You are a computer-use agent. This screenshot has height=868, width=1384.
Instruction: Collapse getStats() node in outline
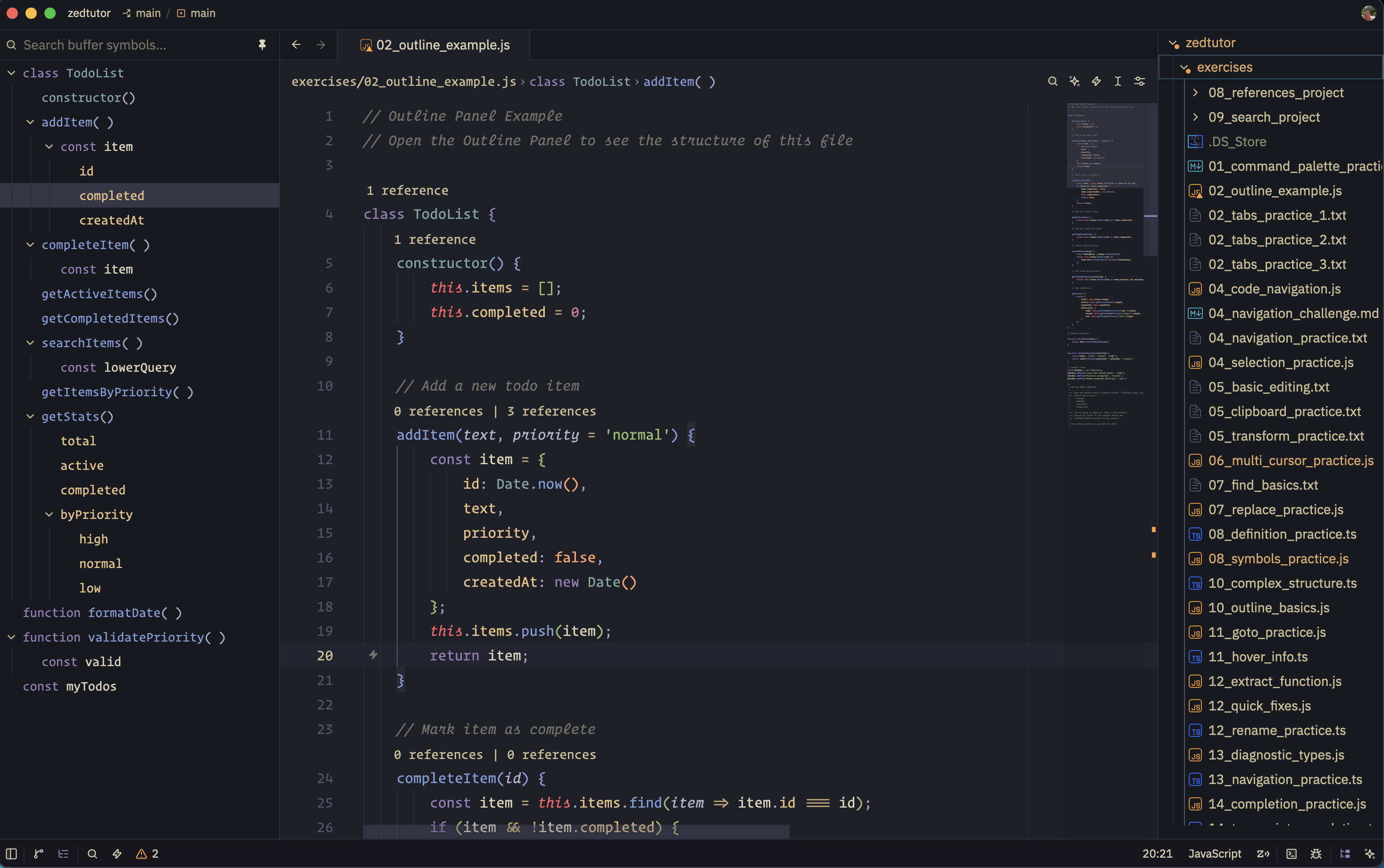(x=30, y=416)
